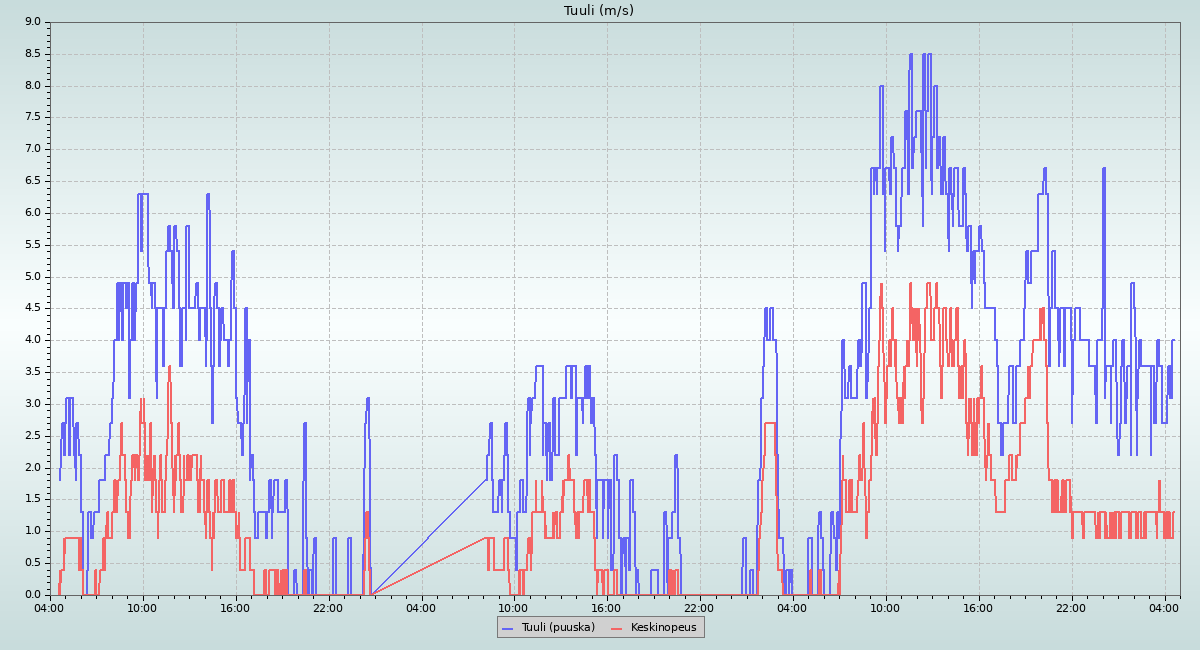Click the 0.0 y-axis tick label
Image resolution: width=1200 pixels, height=650 pixels.
coord(32,595)
